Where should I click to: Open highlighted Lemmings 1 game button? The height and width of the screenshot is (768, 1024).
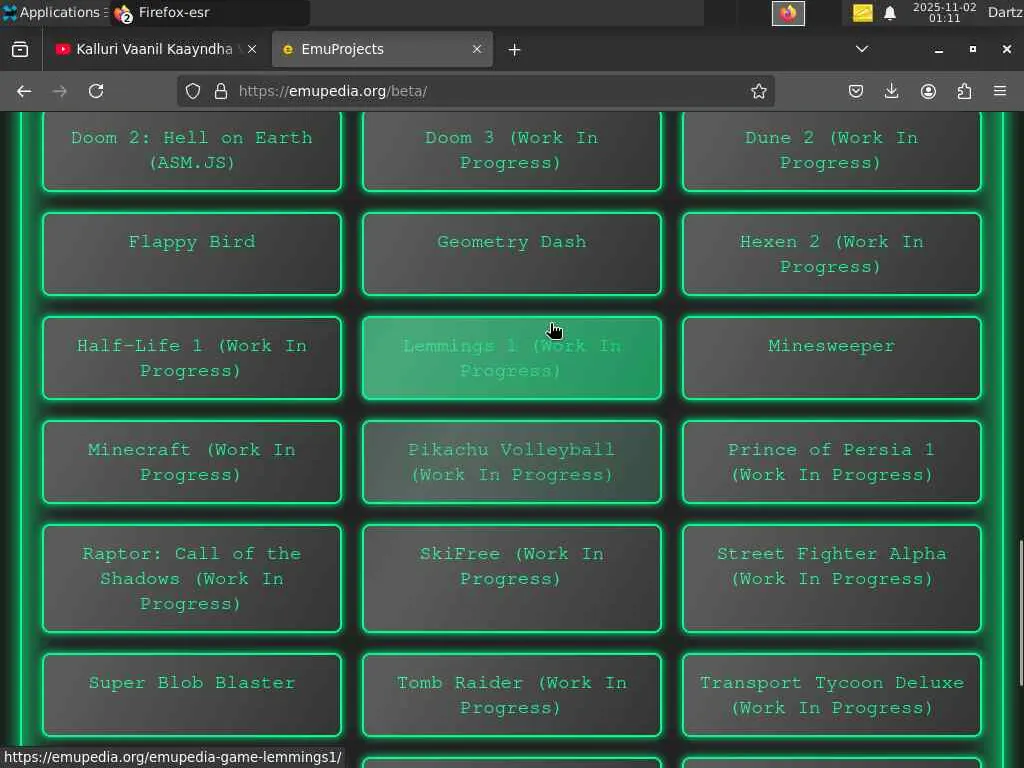511,358
